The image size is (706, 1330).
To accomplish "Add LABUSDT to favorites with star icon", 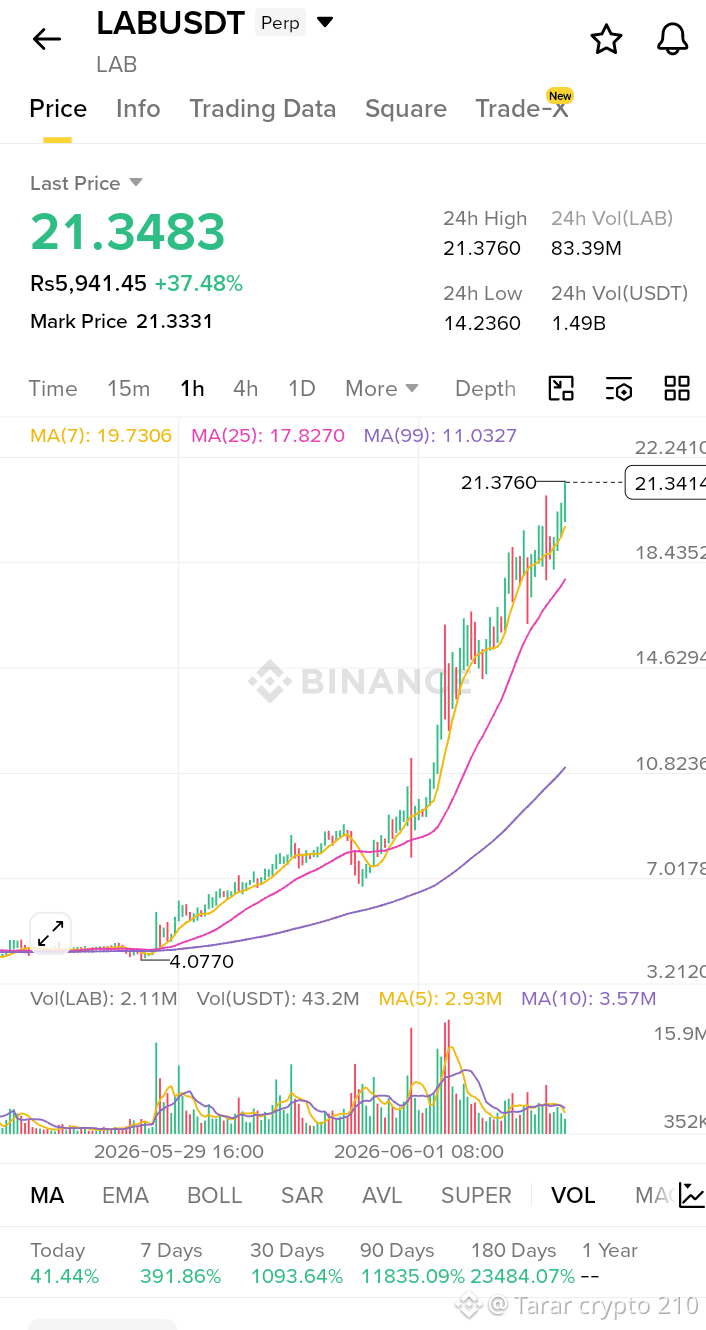I will (606, 39).
